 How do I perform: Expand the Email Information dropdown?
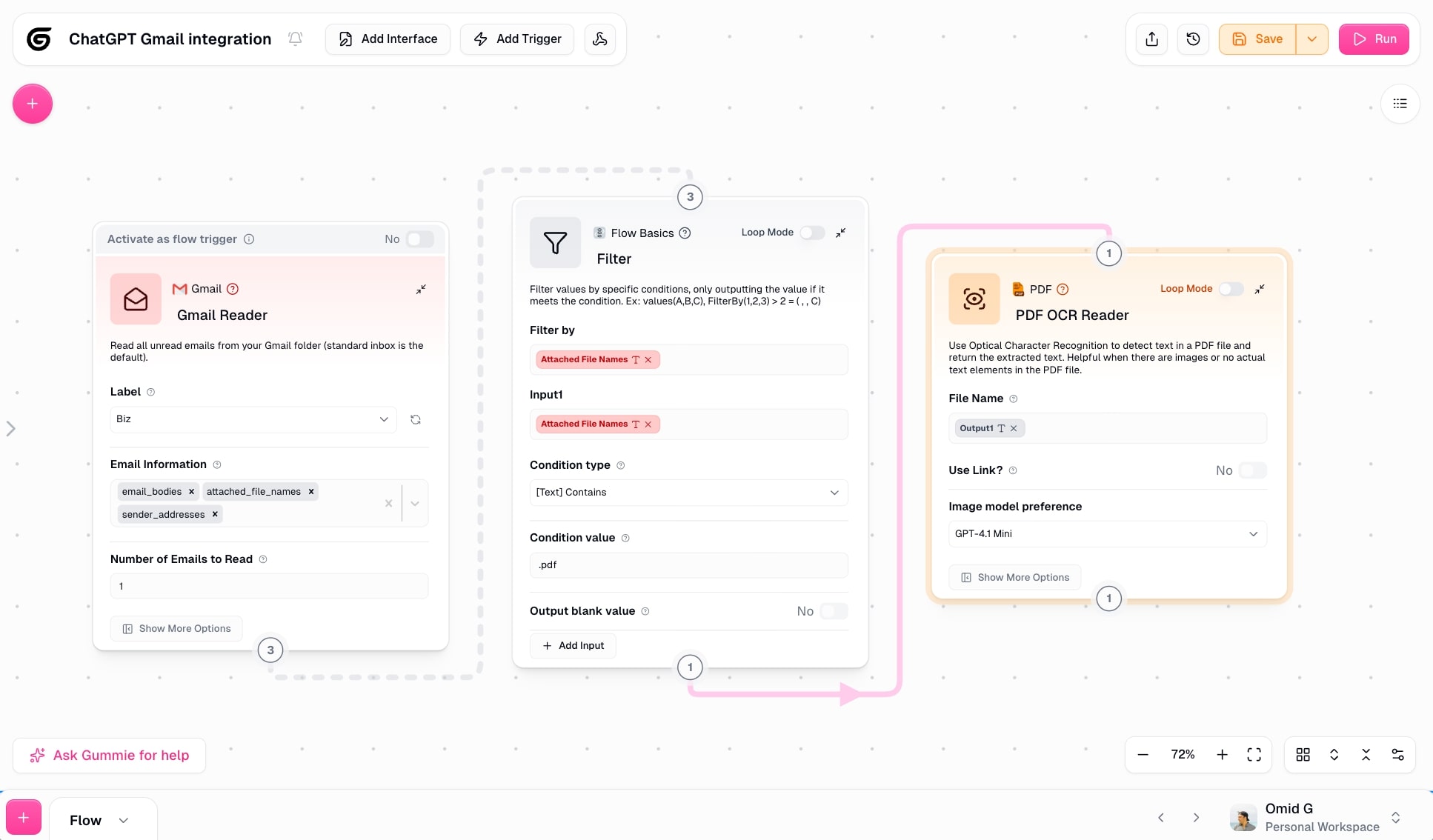click(x=415, y=503)
